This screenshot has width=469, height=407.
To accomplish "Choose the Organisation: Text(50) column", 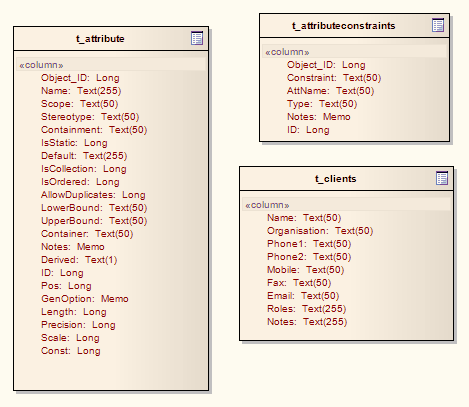I will coord(320,231).
